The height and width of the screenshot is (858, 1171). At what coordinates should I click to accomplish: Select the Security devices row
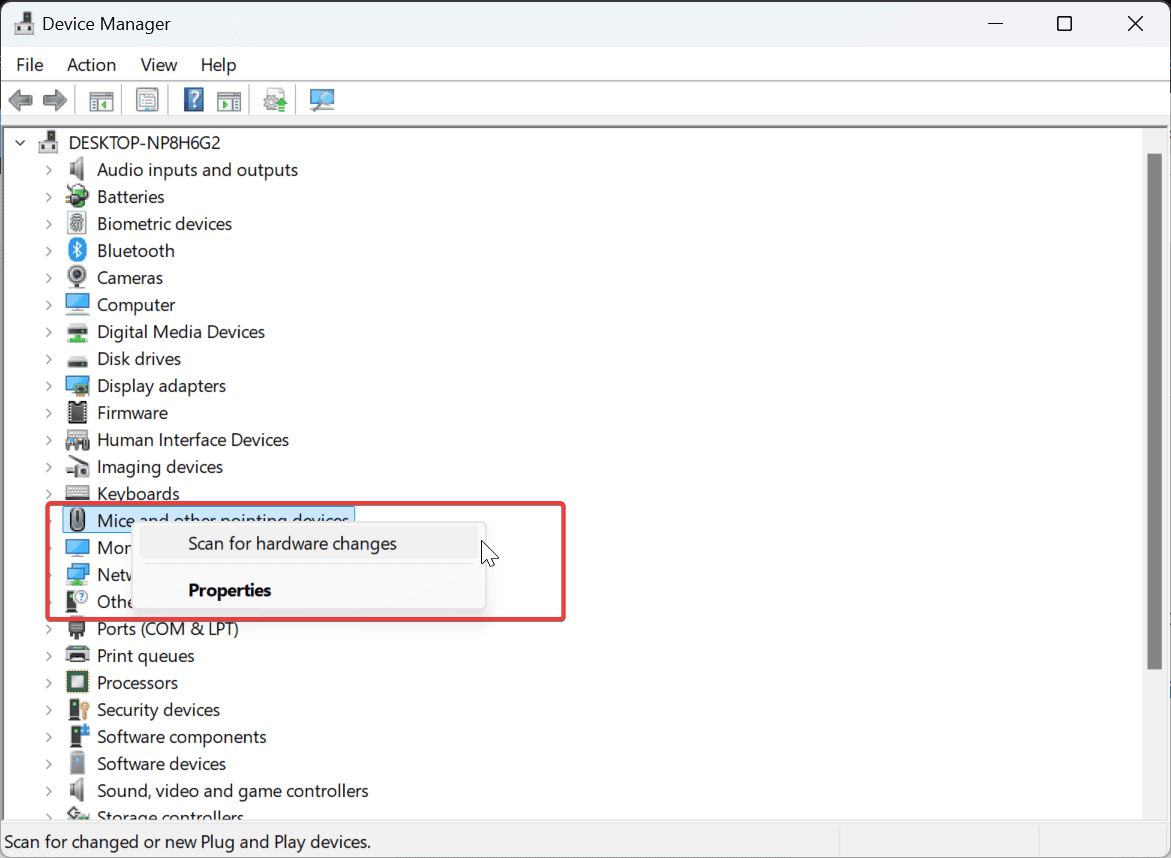pos(158,709)
